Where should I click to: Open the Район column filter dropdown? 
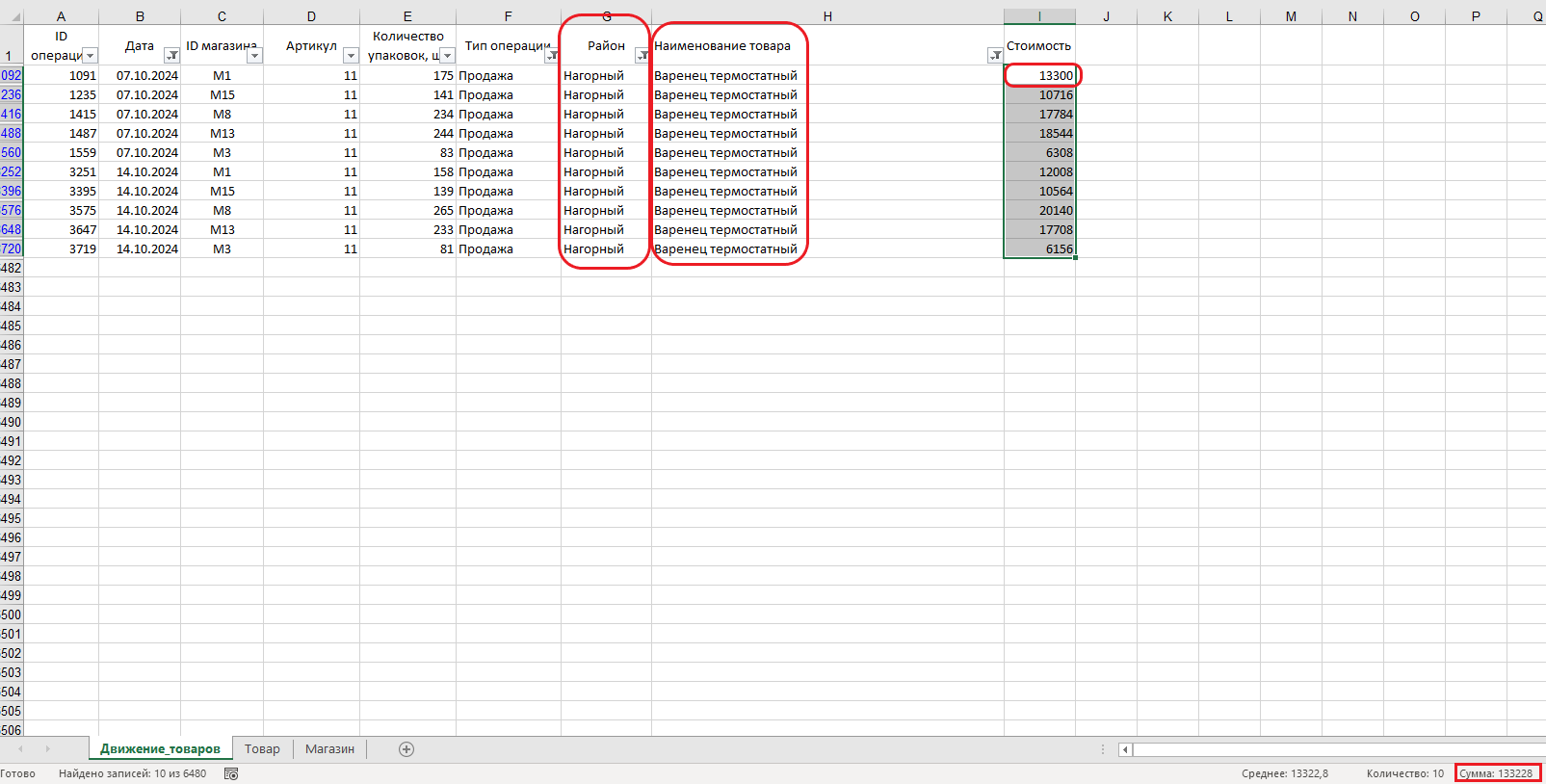point(642,56)
